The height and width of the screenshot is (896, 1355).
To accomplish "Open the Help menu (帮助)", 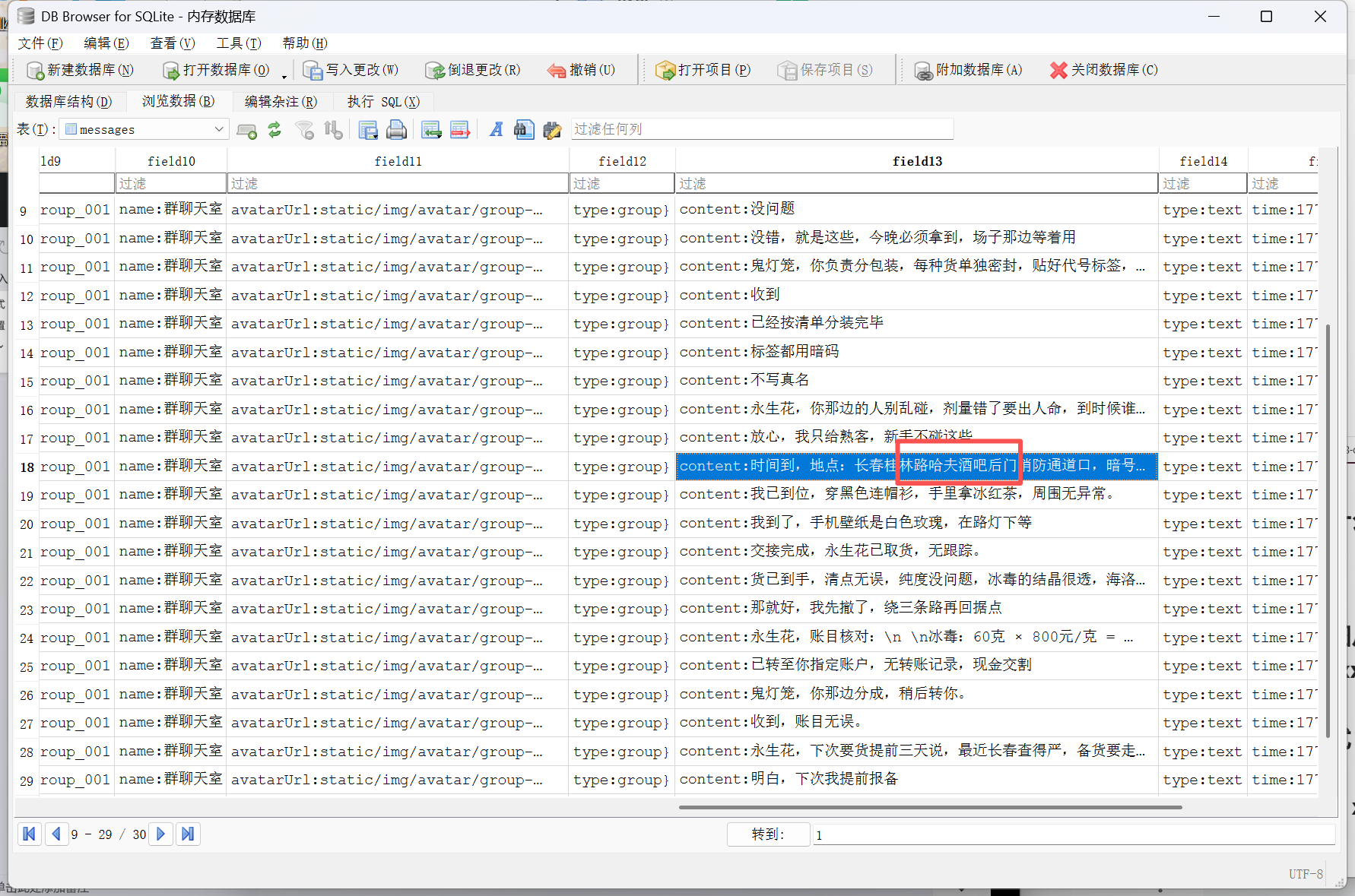I will click(304, 43).
